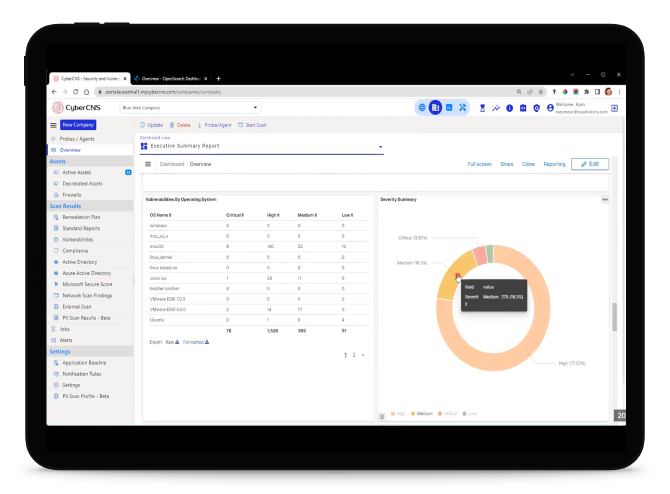
Task: Download the Raw export file
Action: (176, 341)
